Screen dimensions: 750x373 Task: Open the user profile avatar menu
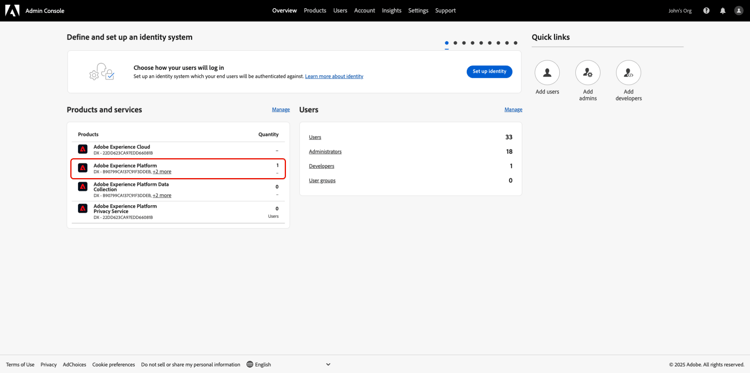point(739,11)
